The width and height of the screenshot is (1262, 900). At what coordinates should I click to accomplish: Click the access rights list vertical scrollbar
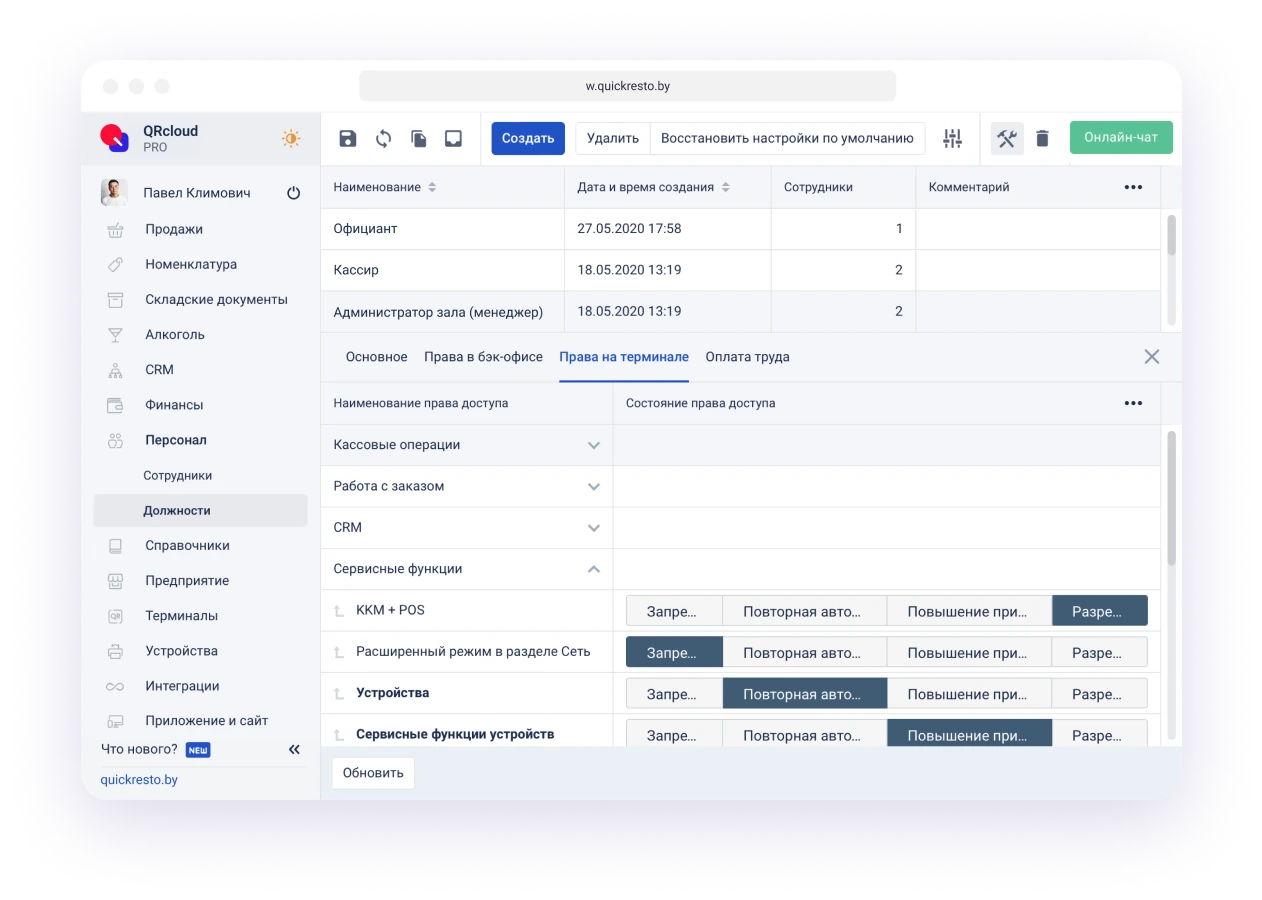click(1171, 500)
